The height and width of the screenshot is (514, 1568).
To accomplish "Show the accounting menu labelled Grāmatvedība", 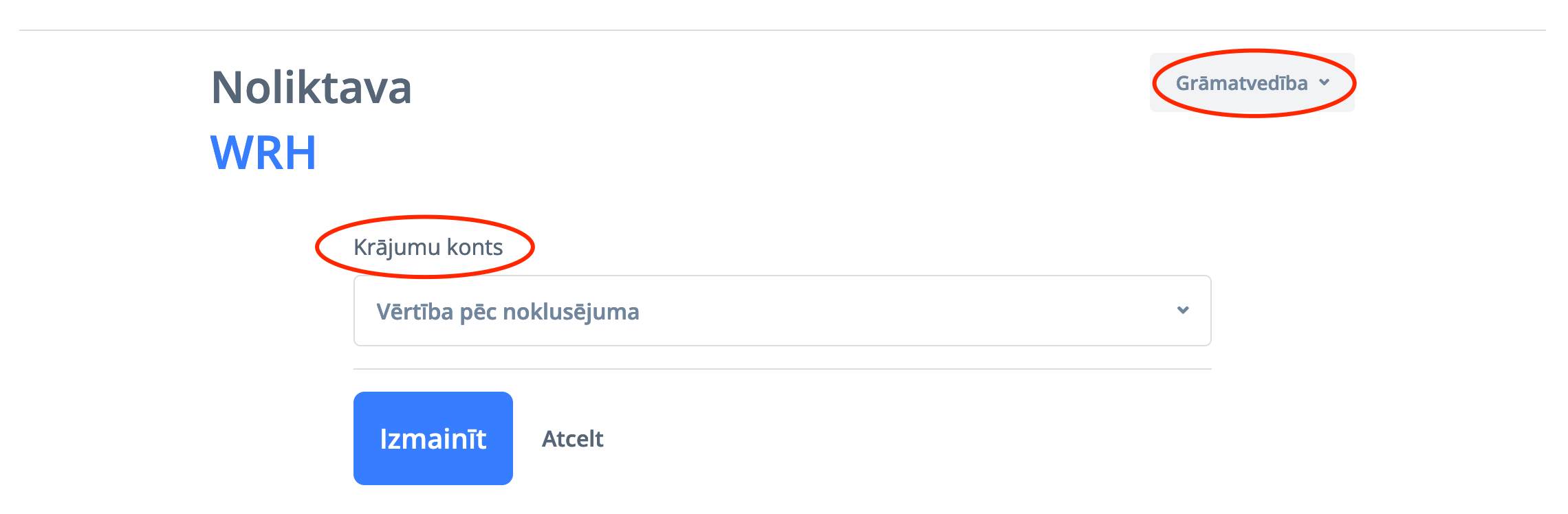I will coord(1241,83).
